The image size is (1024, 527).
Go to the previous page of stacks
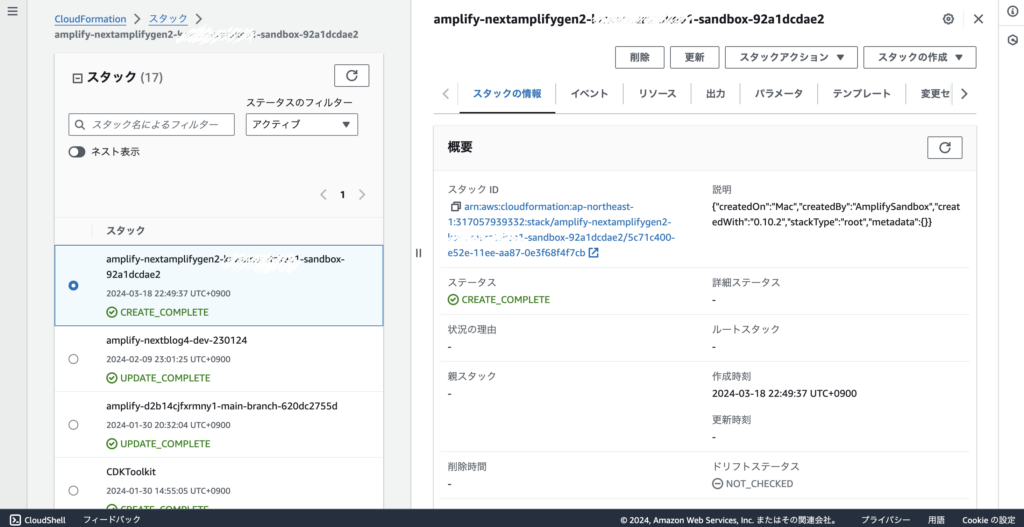tap(323, 195)
